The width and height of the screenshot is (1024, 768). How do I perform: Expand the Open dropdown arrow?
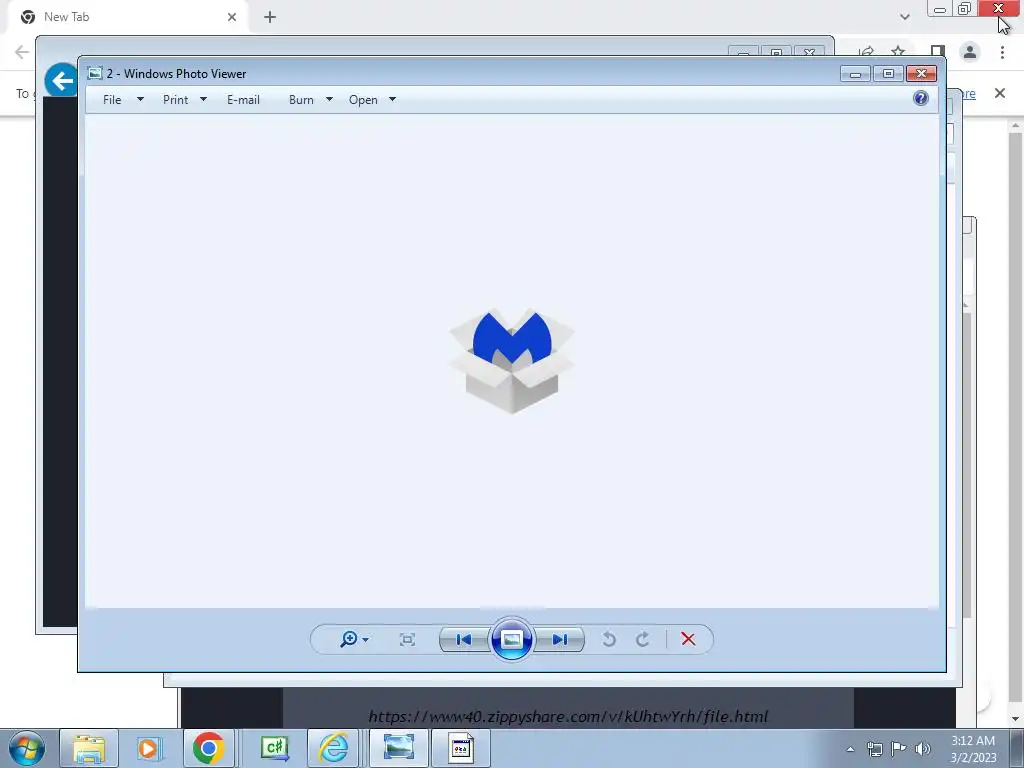tap(392, 99)
